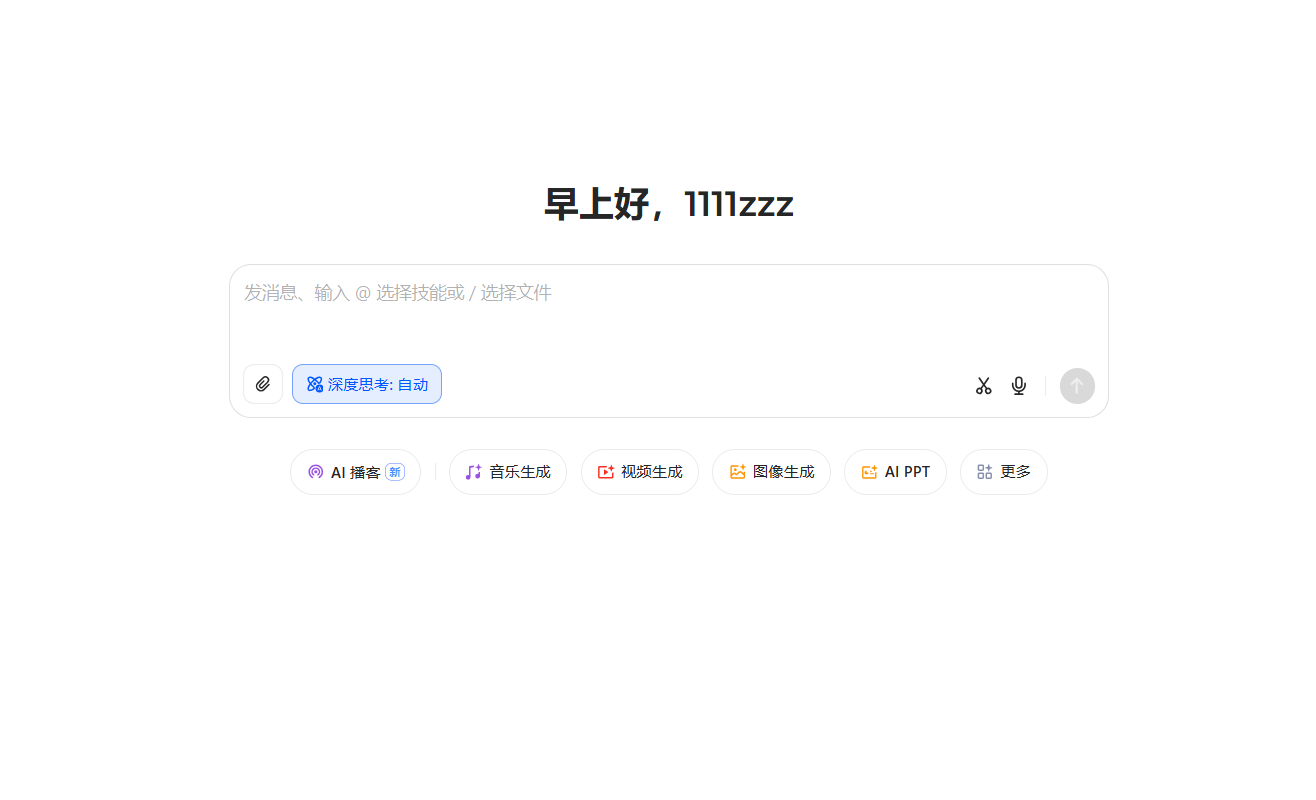1316x800 pixels.
Task: Click the red video icon beside 视频生成
Action: click(605, 472)
